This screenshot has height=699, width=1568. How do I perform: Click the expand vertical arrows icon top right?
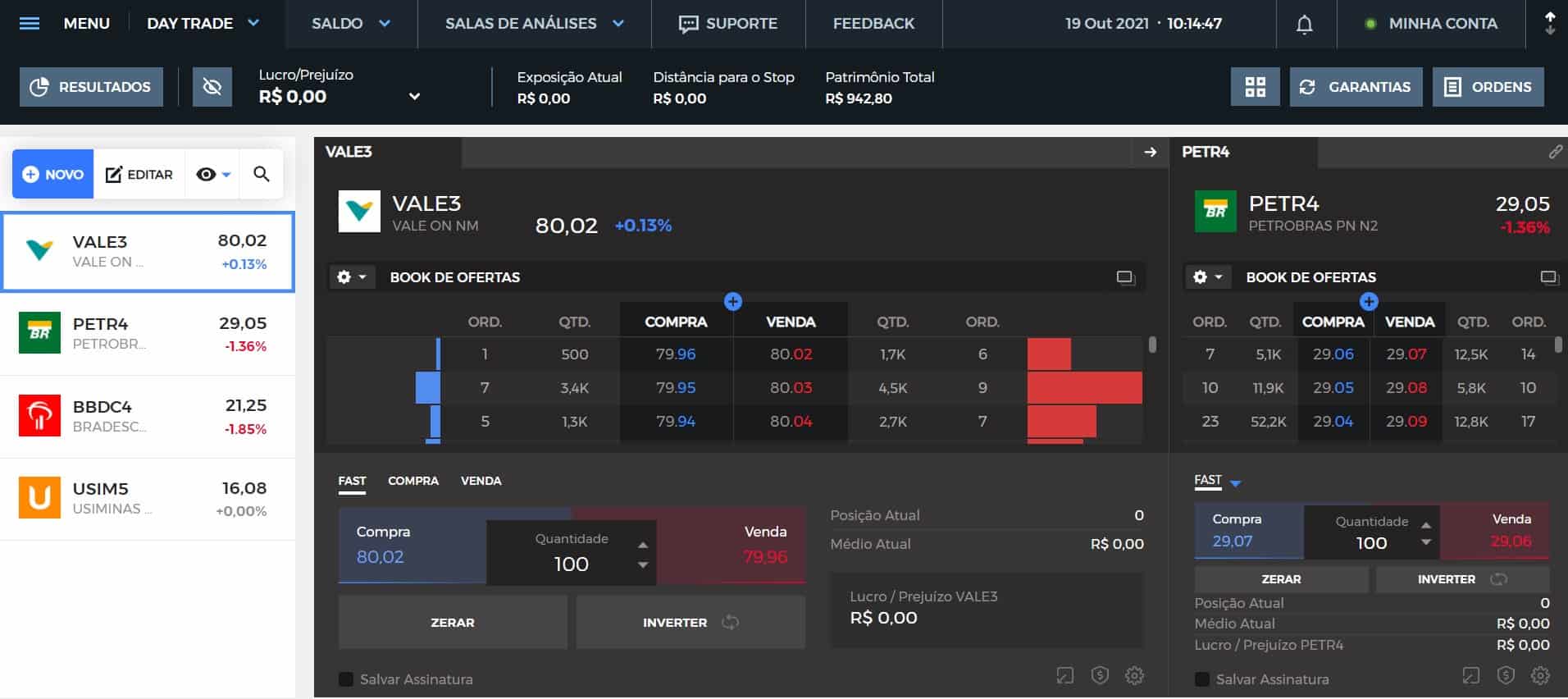point(1549,23)
